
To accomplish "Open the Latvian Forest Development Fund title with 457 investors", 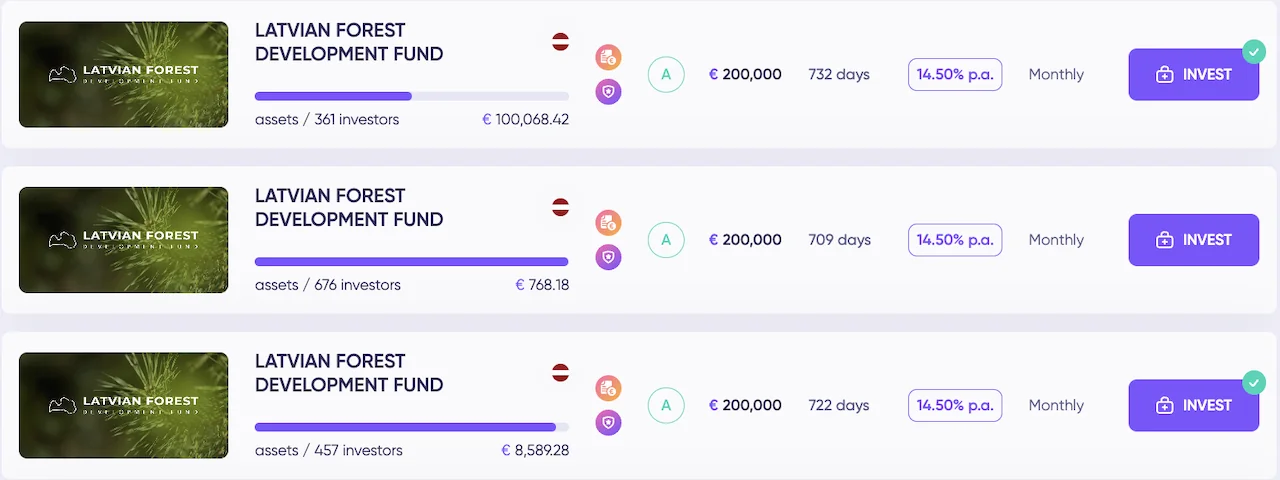I will [x=349, y=373].
